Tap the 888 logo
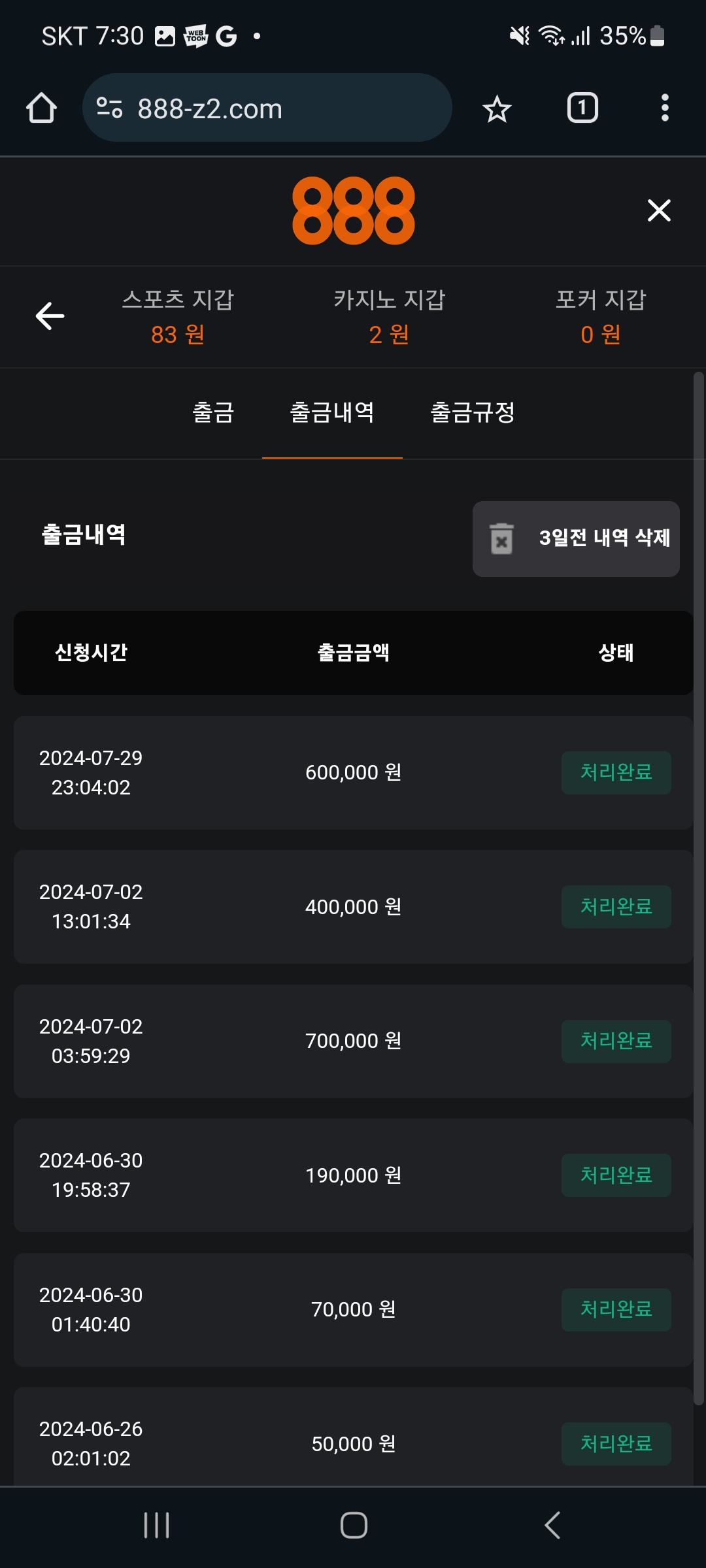706x1568 pixels. 353,210
